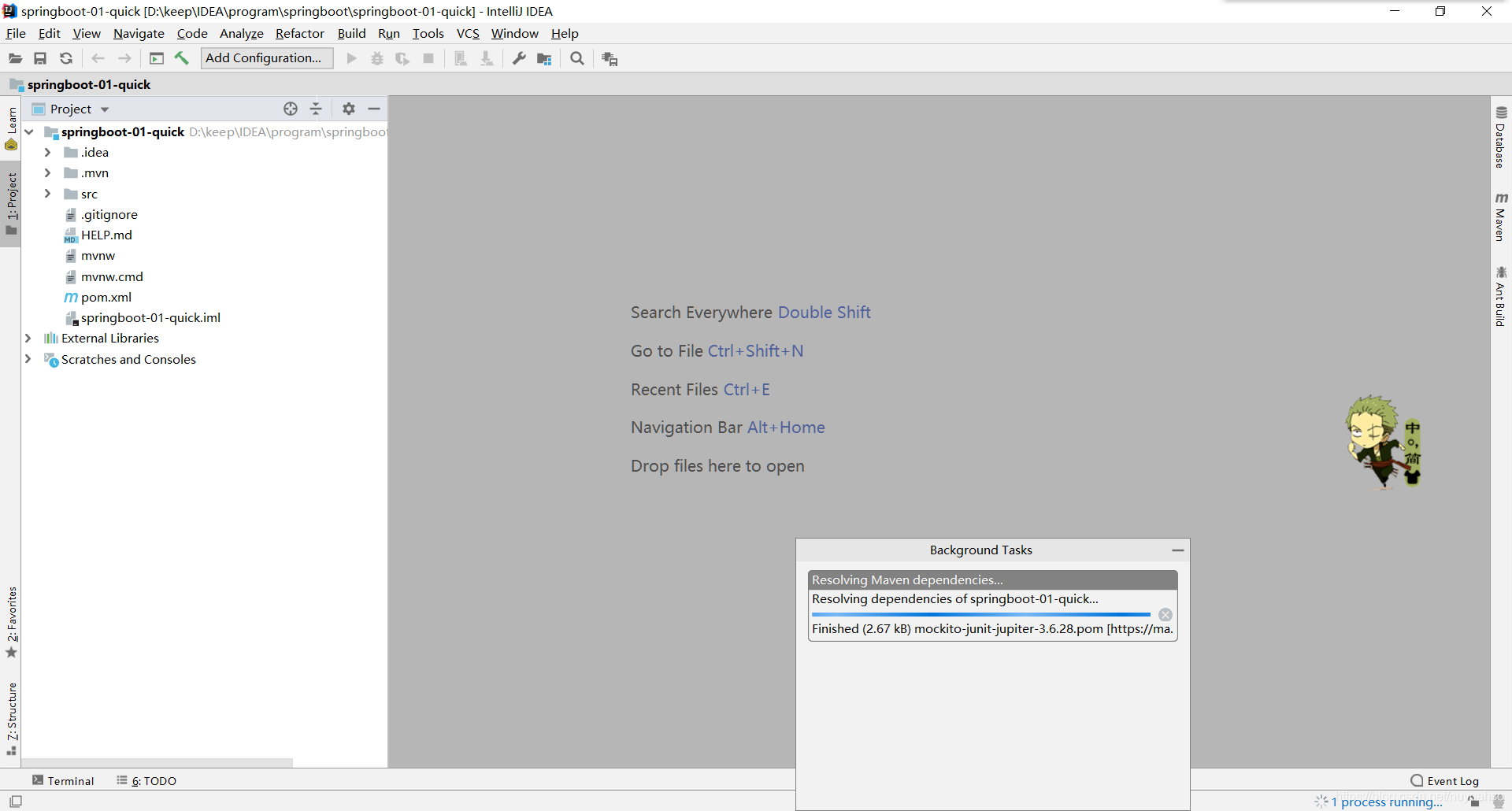Click the Maven dependencies progress bar
The image size is (1512, 811).
pyautogui.click(x=981, y=614)
